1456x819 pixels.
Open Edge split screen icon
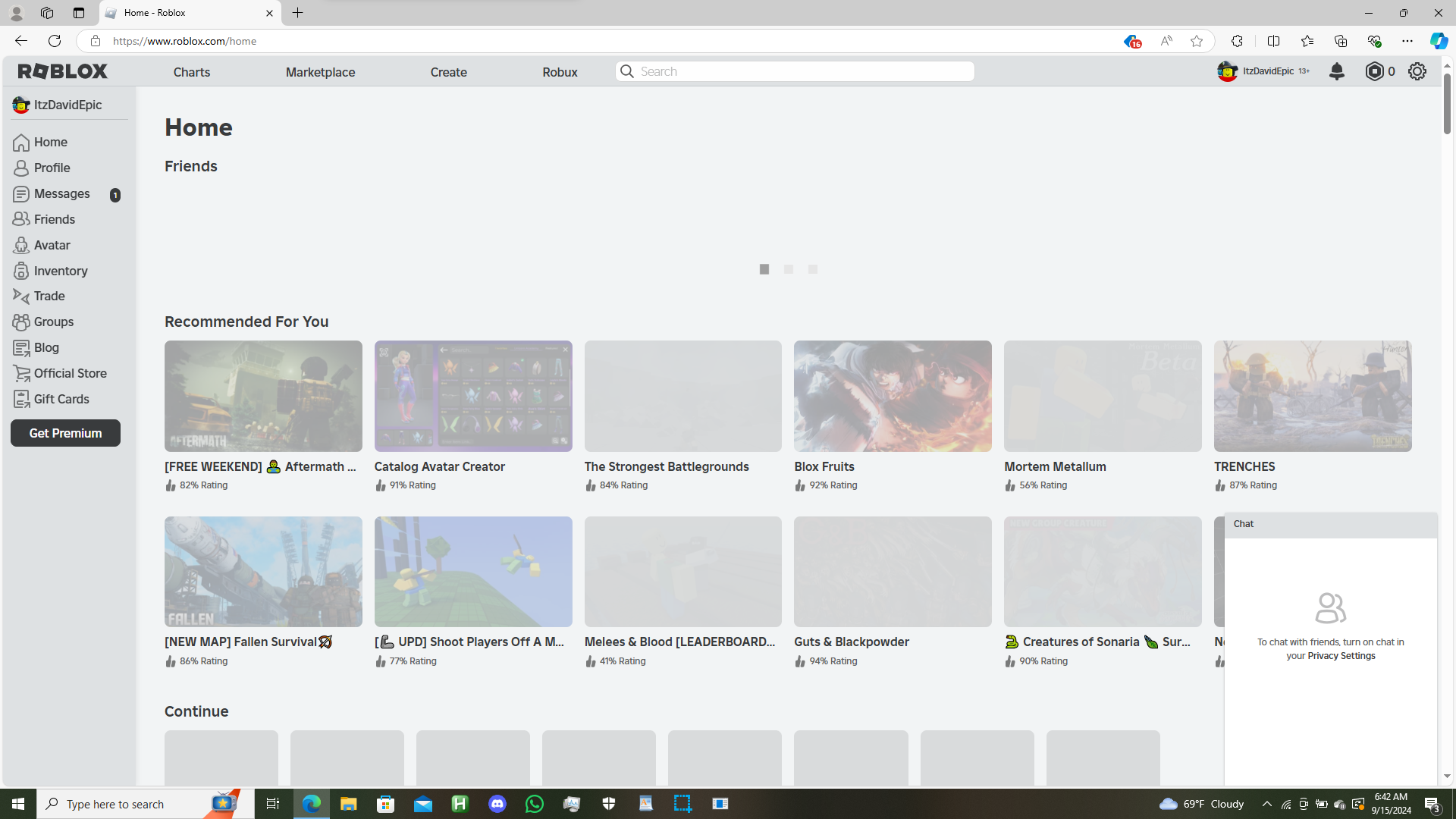point(1273,41)
